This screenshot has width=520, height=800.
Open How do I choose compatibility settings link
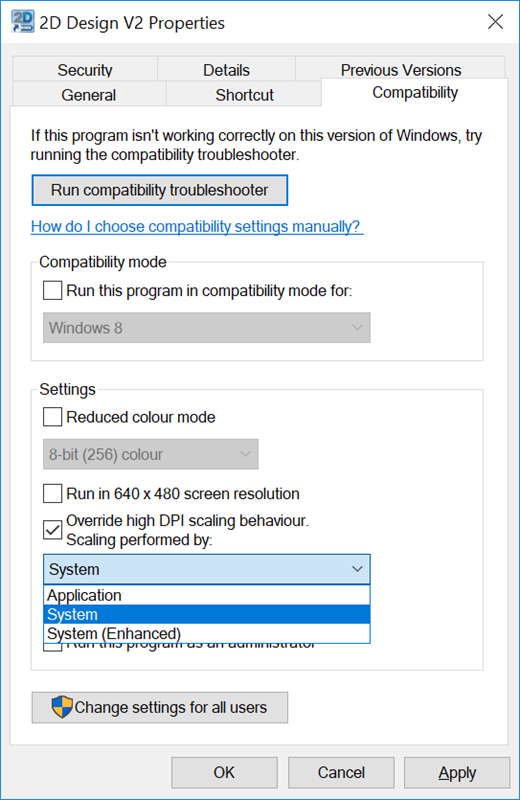tap(197, 226)
